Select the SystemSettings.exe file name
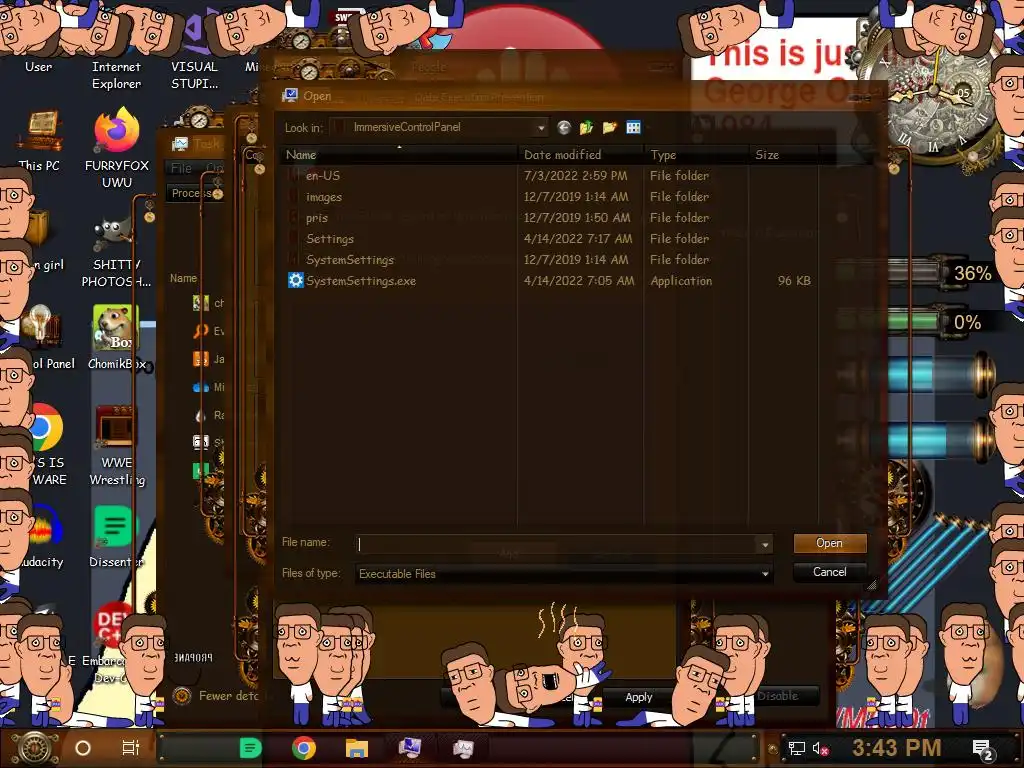Screen dimensions: 1024x768 pyautogui.click(x=361, y=281)
